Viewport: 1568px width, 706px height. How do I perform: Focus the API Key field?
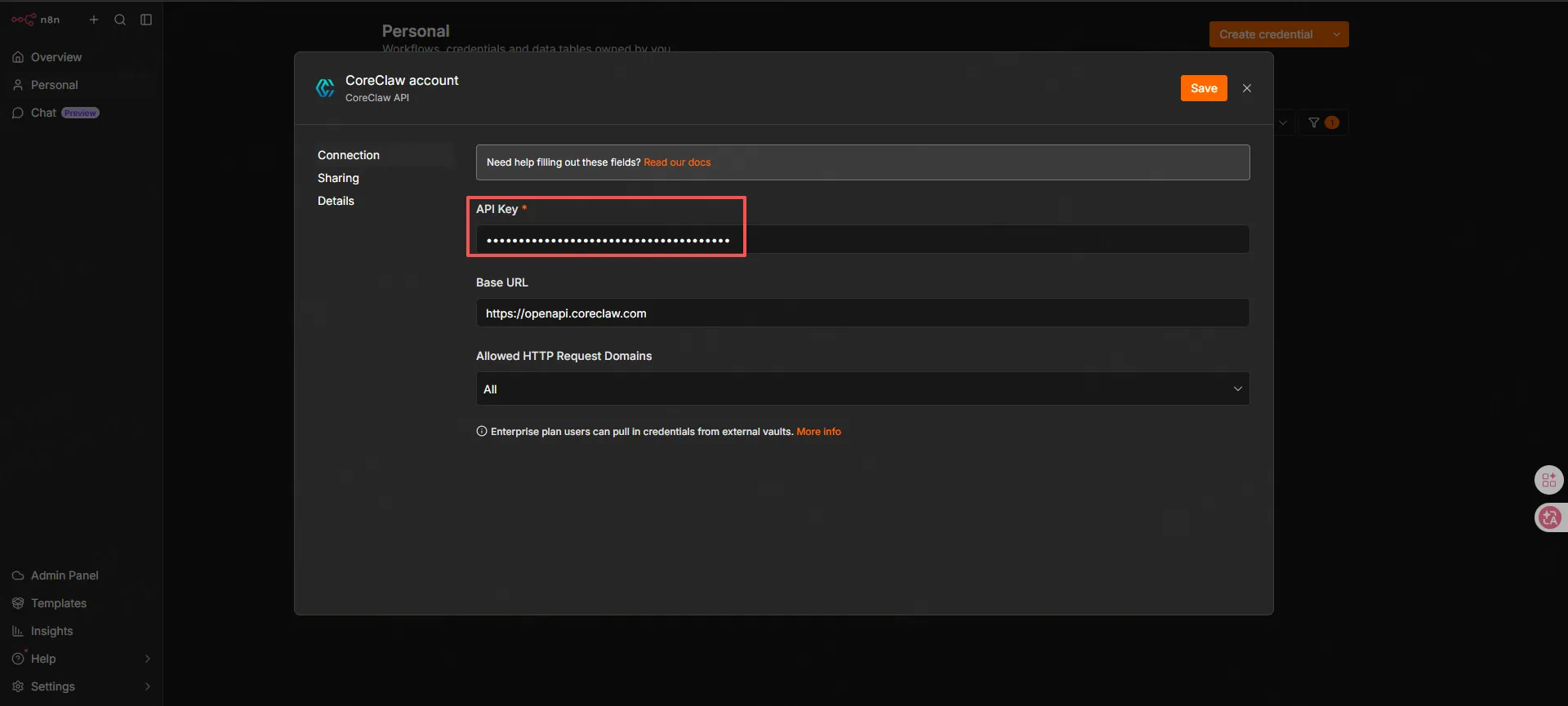[x=862, y=239]
